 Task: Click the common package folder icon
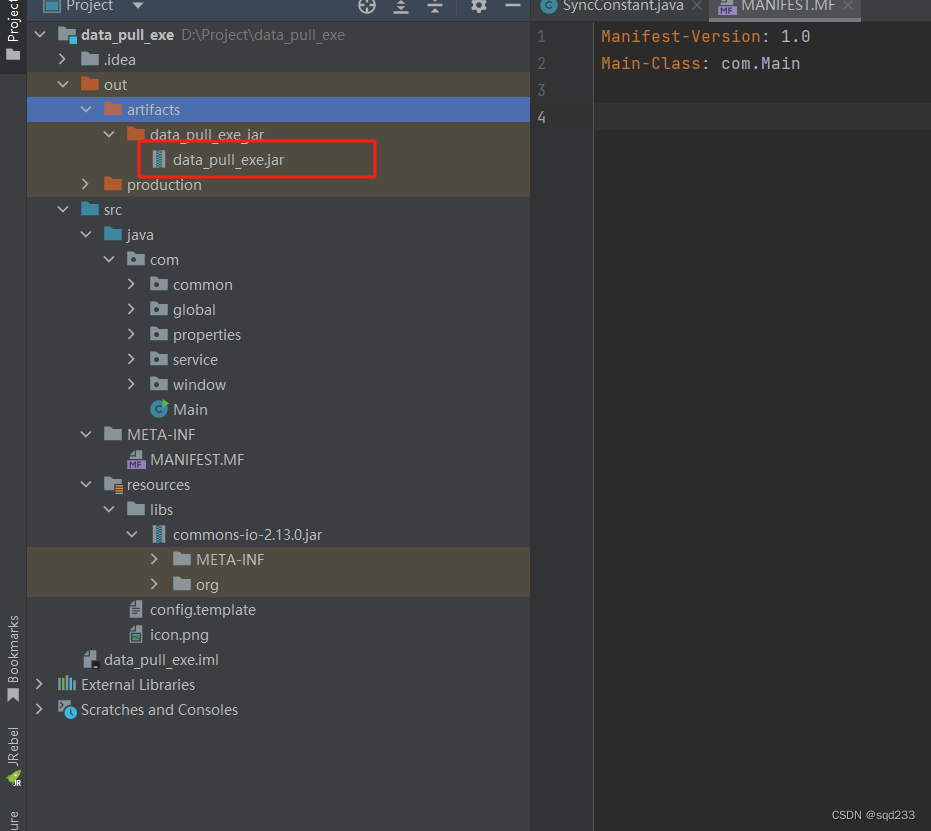159,284
